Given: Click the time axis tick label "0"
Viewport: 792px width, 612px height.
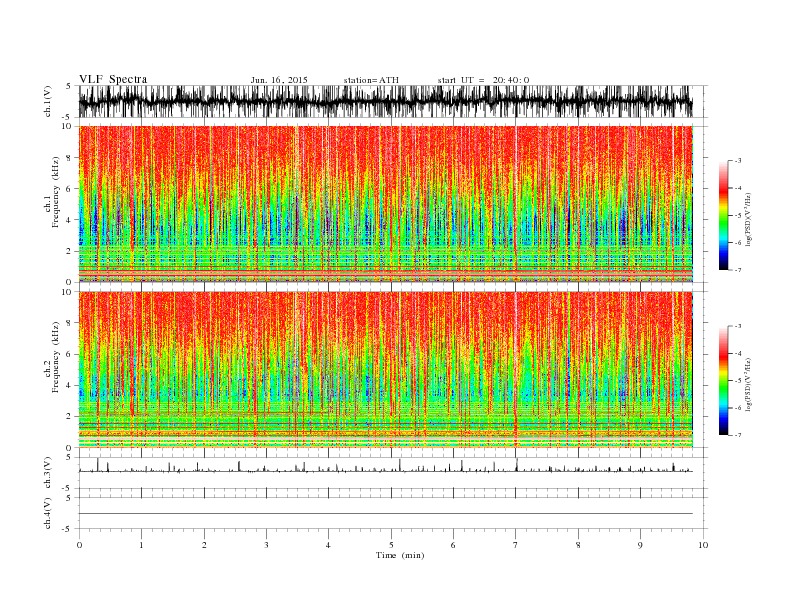Looking at the screenshot, I should (79, 545).
